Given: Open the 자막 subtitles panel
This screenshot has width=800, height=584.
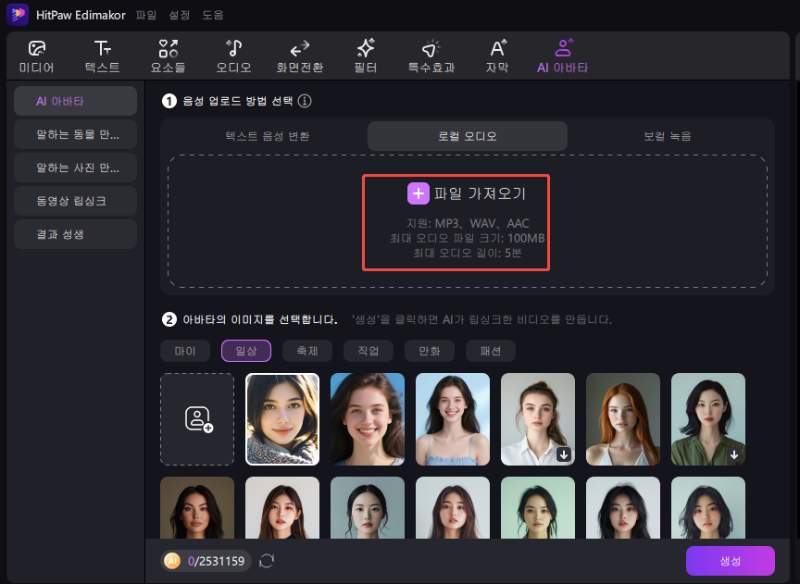Looking at the screenshot, I should pos(497,55).
